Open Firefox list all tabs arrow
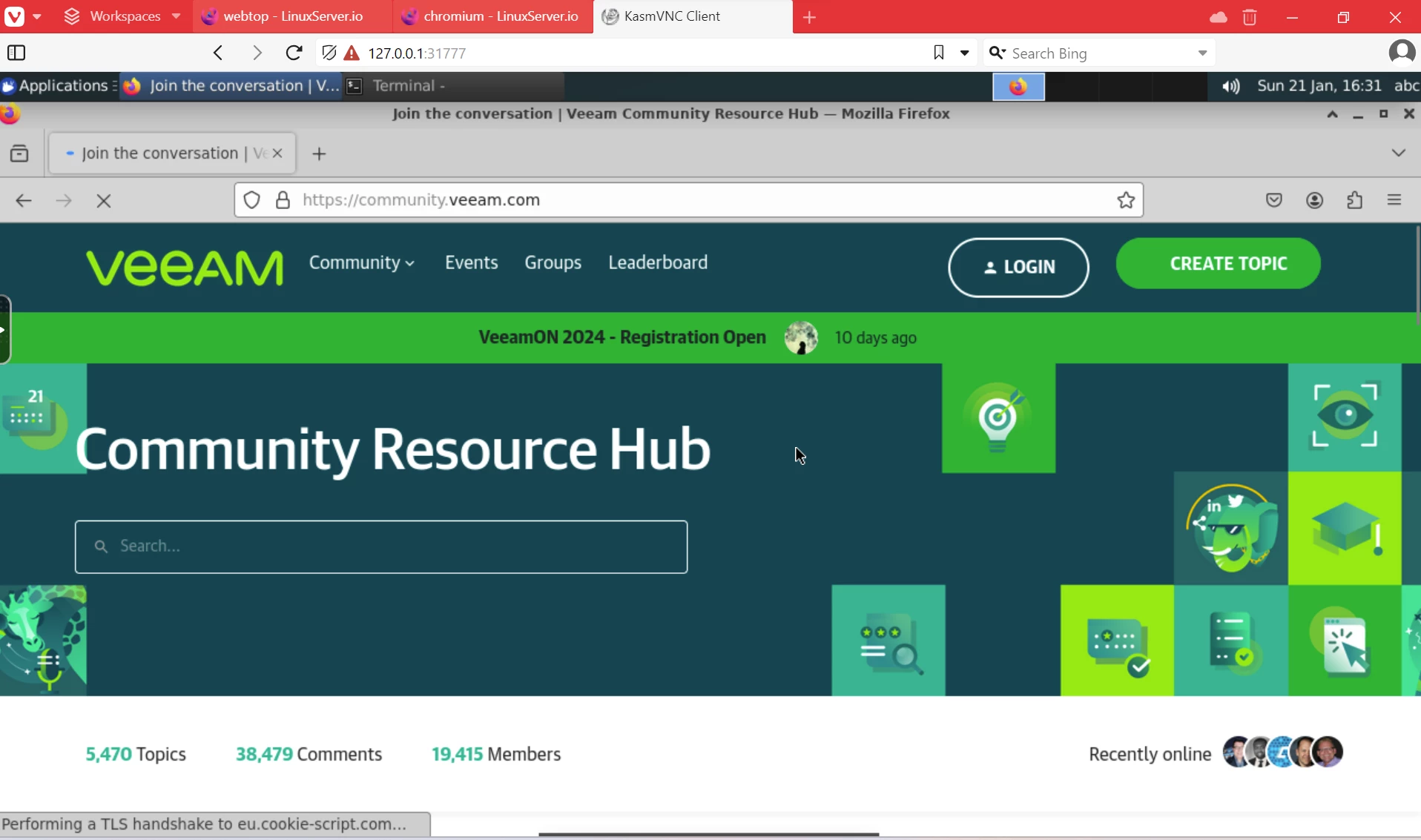 pyautogui.click(x=1398, y=153)
